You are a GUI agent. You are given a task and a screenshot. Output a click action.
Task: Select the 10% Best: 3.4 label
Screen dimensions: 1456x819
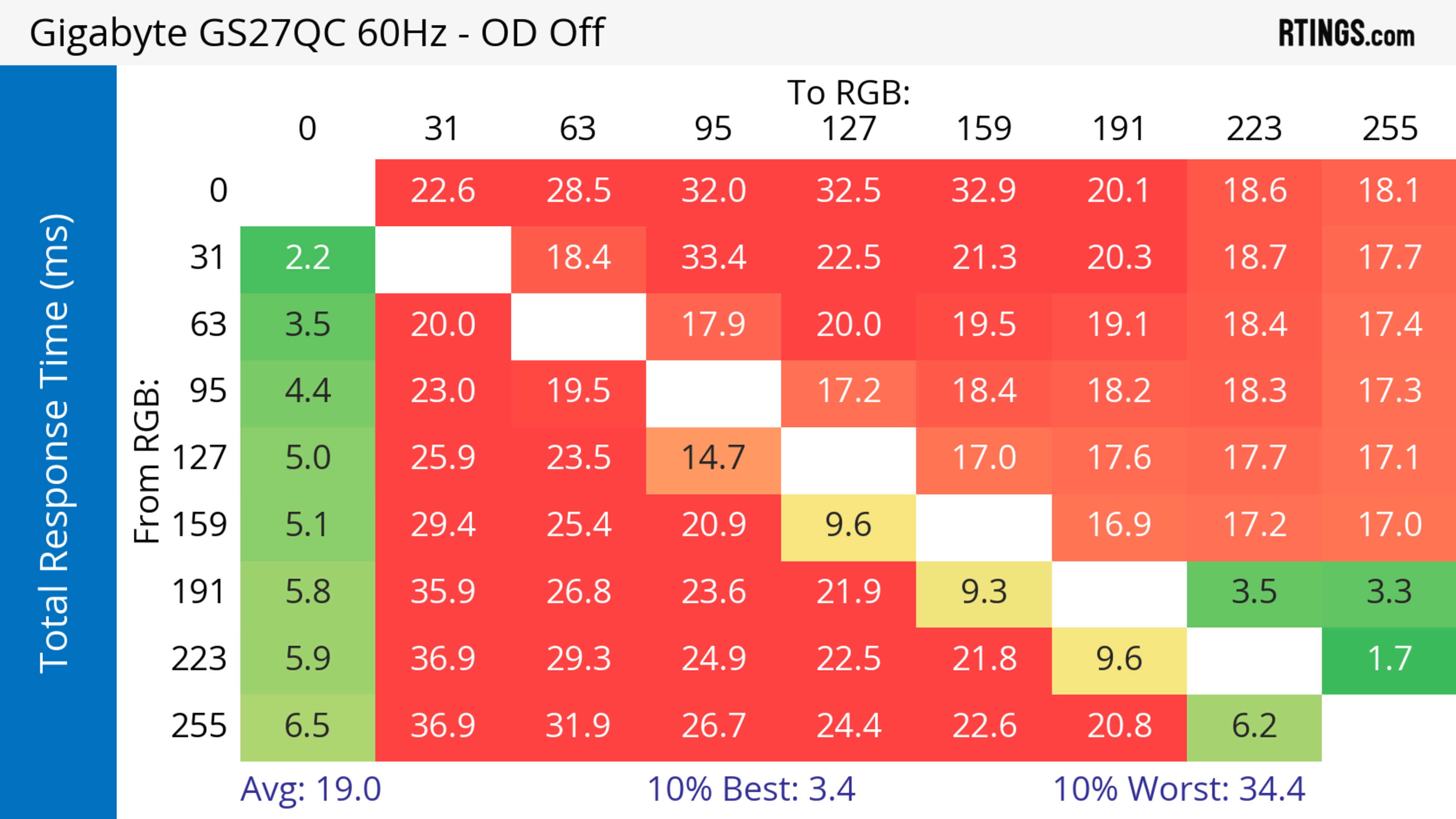751,789
